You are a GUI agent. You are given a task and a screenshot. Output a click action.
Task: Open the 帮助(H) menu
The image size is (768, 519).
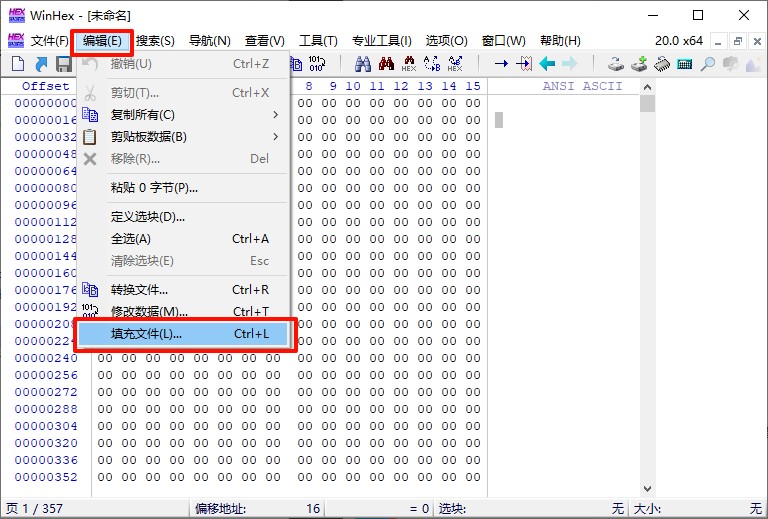point(560,41)
